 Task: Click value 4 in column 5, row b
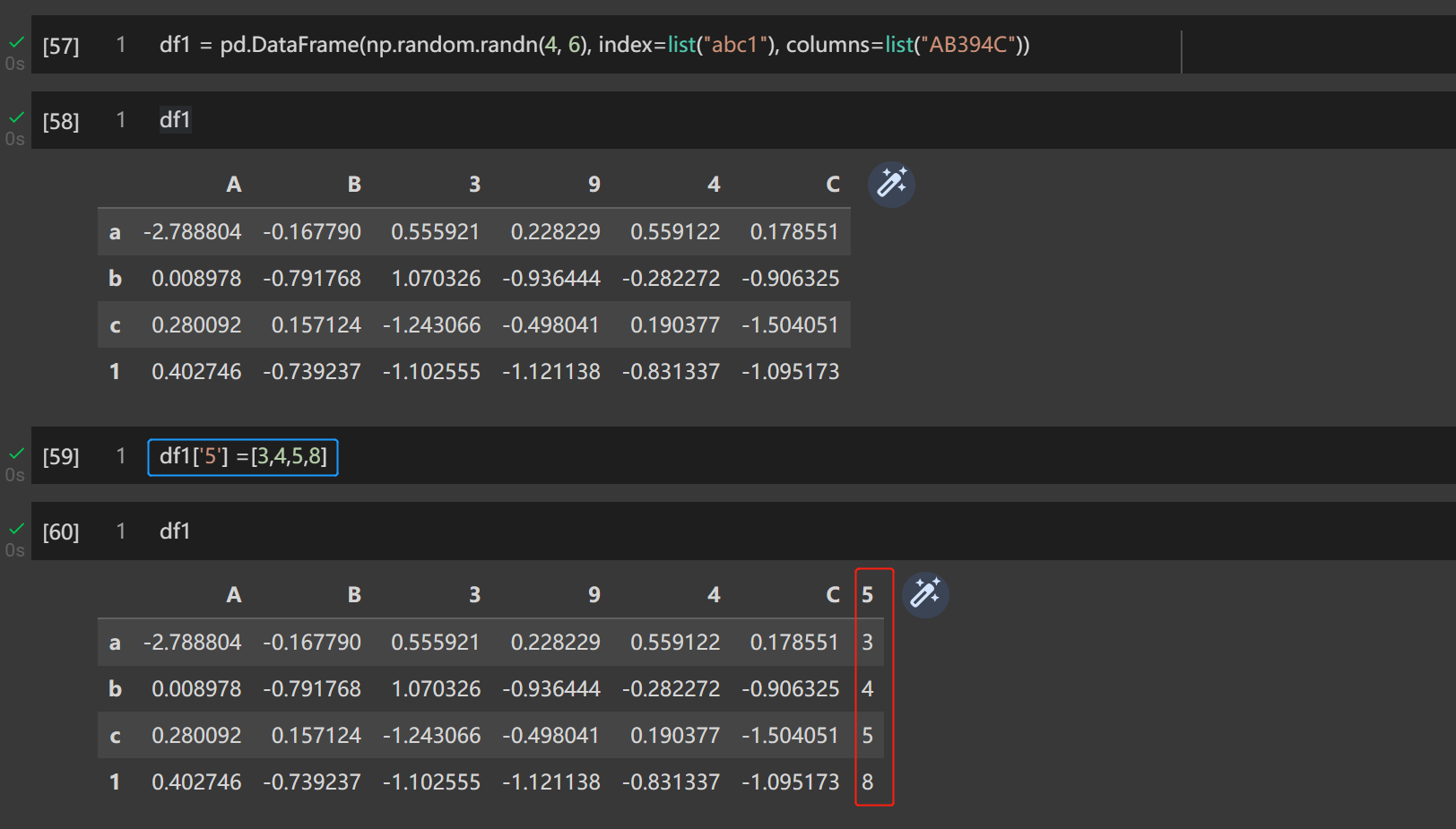[x=867, y=689]
